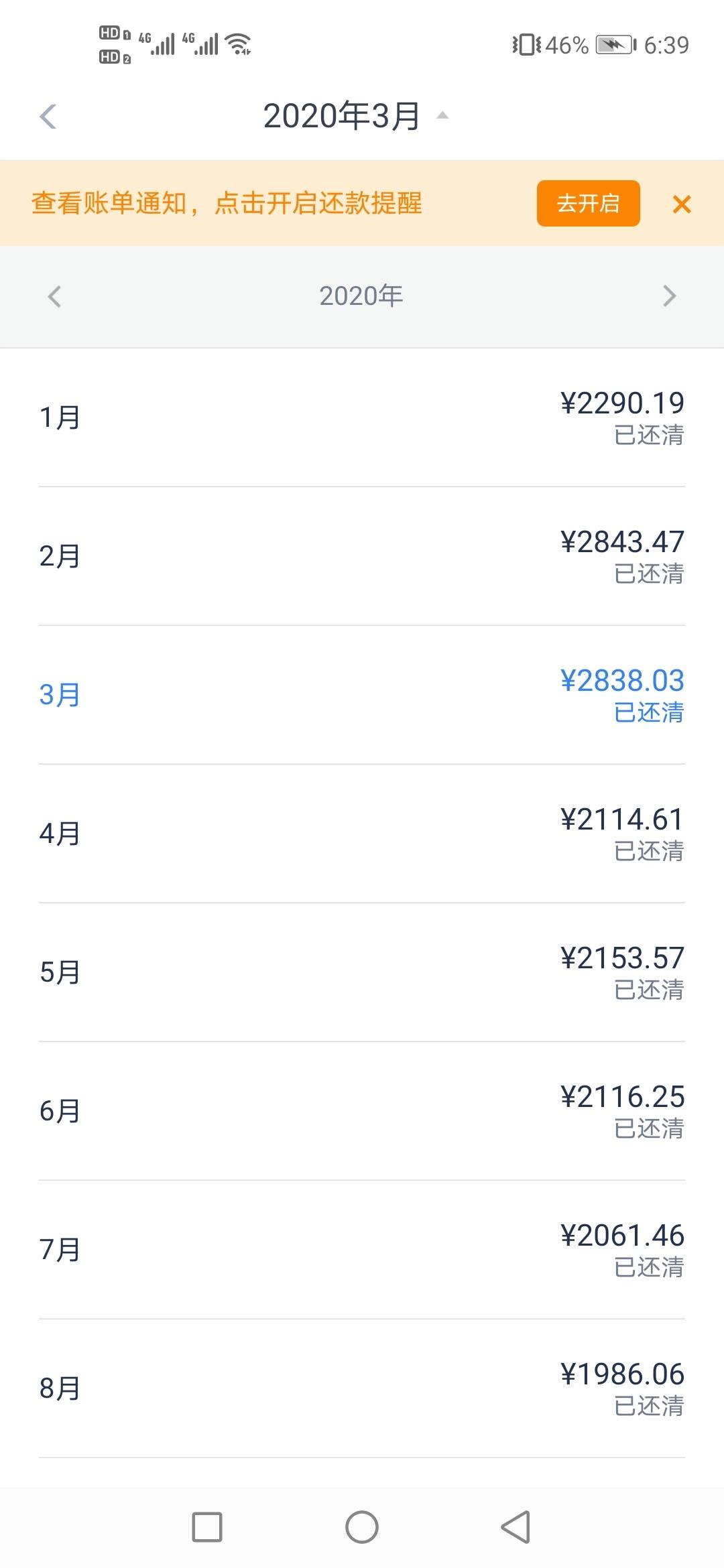Image resolution: width=724 pixels, height=1568 pixels.
Task: Tap the 2020年3月 title text
Action: click(342, 116)
